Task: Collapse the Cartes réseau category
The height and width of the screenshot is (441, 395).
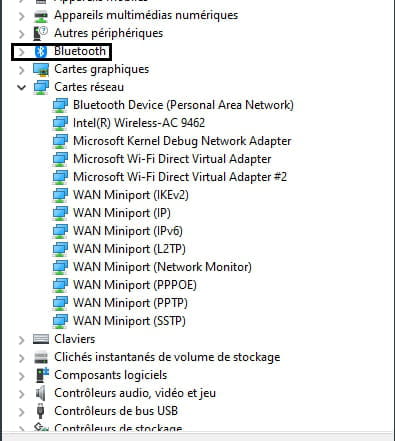Action: [x=21, y=88]
